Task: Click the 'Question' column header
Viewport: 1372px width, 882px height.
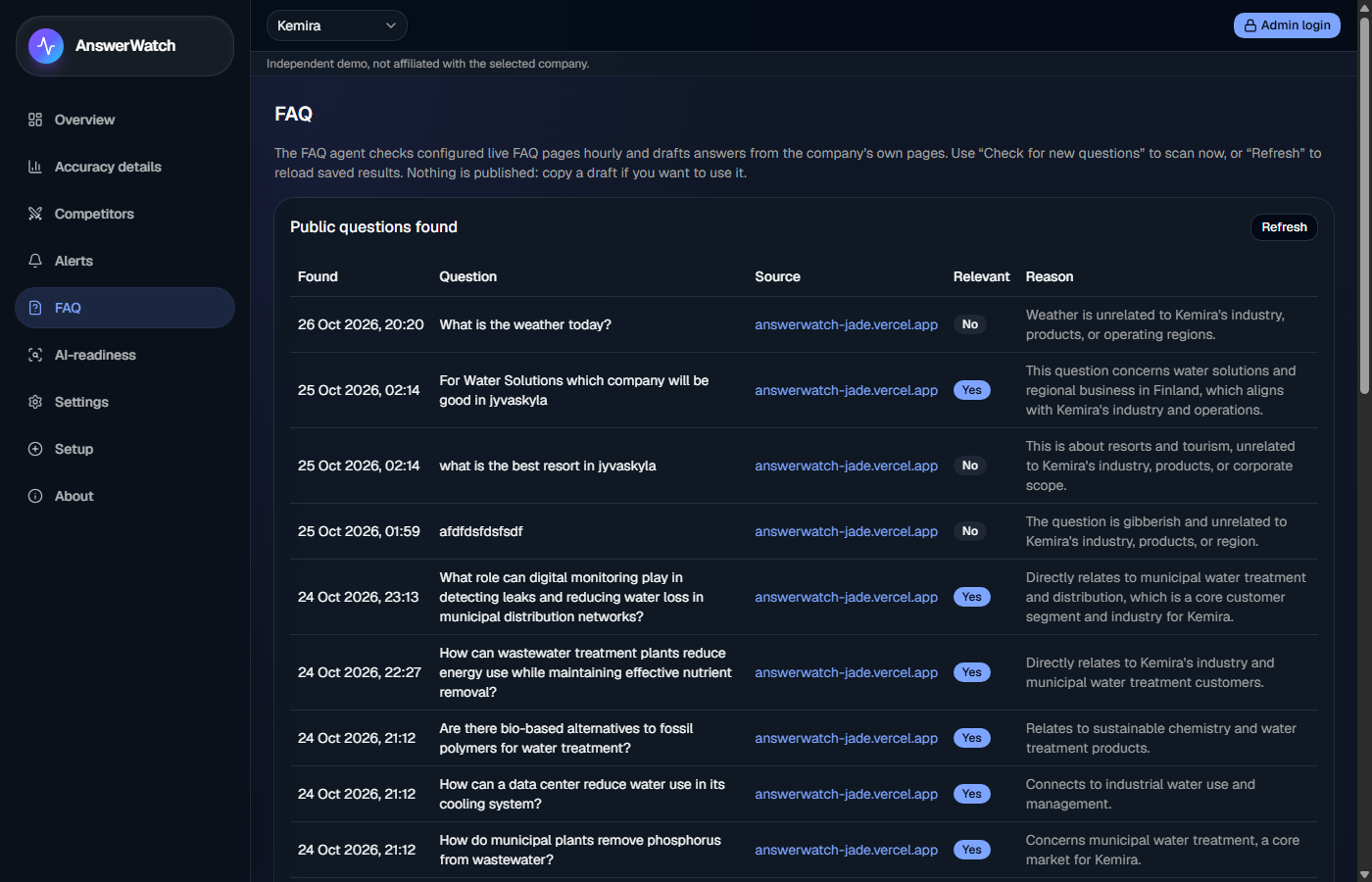Action: [467, 276]
